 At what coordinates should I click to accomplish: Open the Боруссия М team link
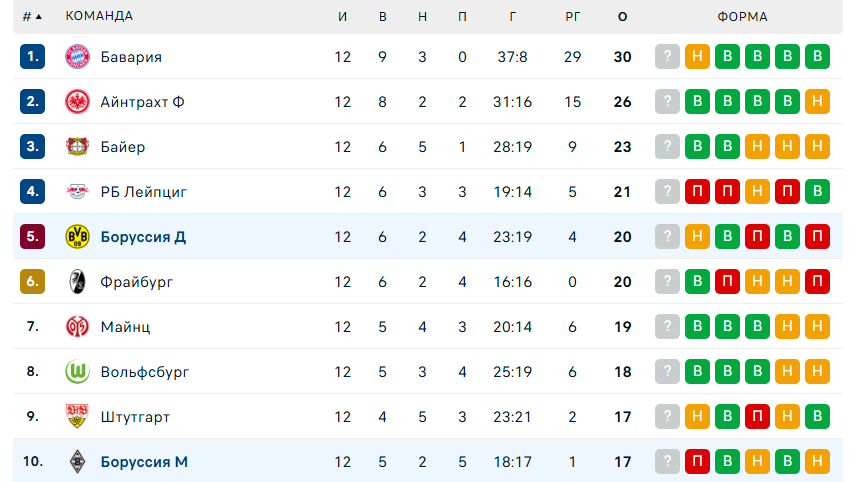[x=144, y=462]
